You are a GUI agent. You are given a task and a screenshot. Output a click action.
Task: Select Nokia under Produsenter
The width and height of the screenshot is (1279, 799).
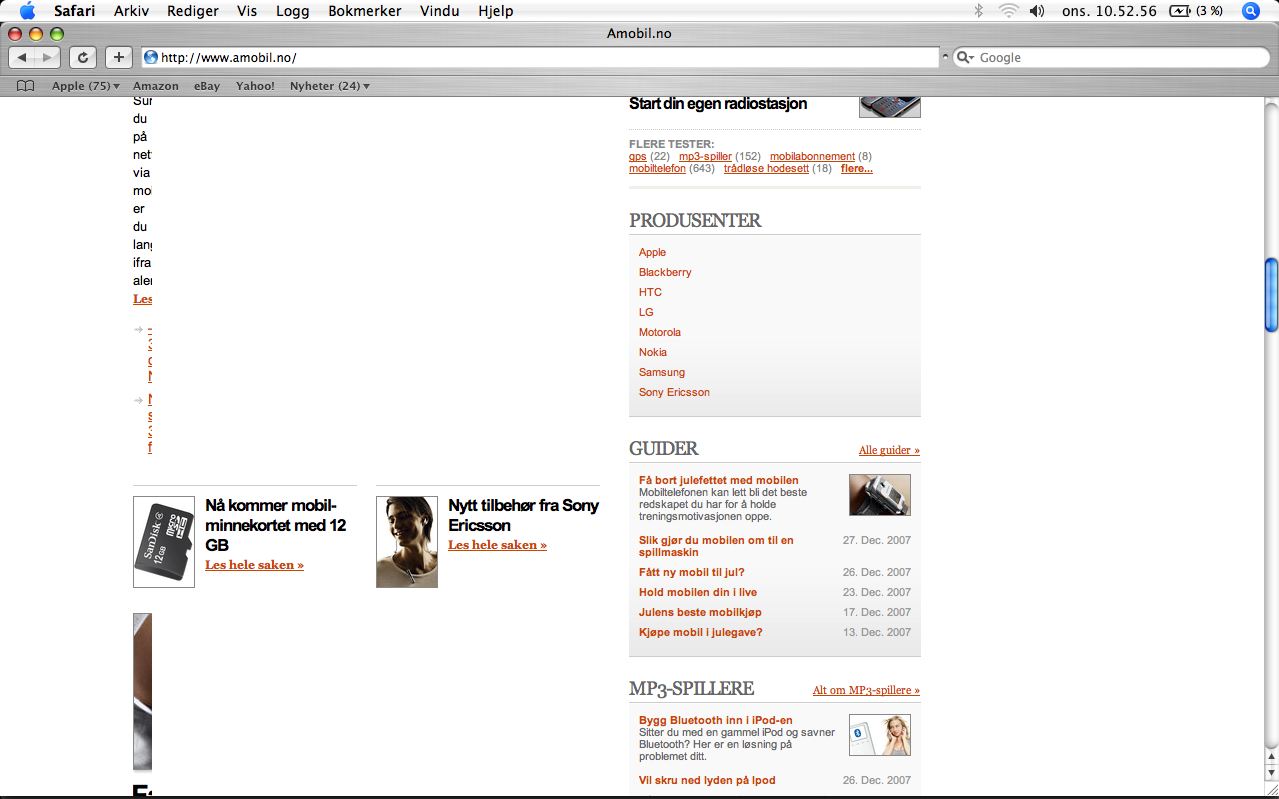pyautogui.click(x=653, y=352)
